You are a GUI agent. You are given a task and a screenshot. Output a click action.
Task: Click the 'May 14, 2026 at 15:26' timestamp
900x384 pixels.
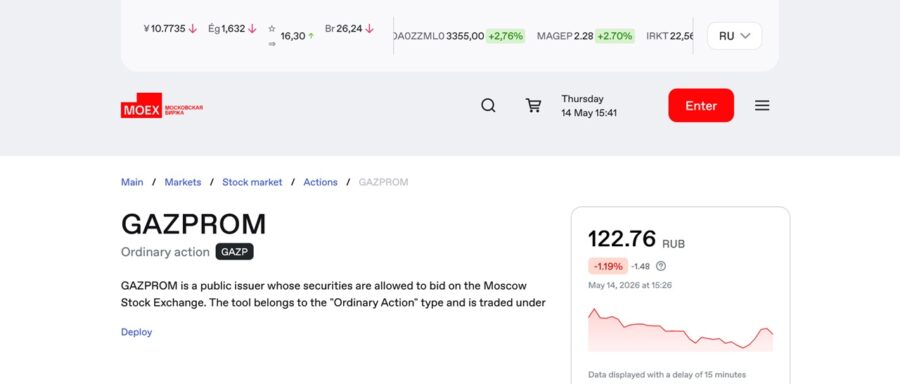(x=630, y=285)
